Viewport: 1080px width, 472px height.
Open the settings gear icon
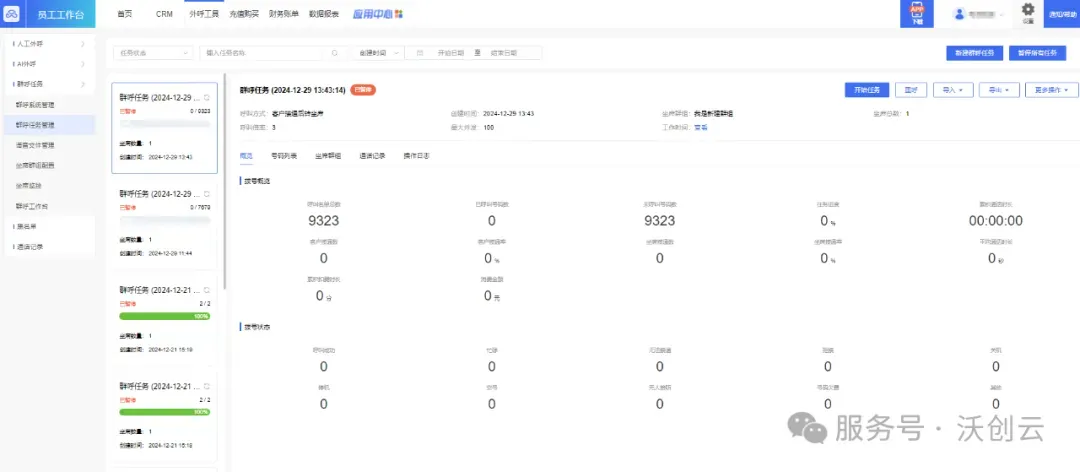(1028, 10)
